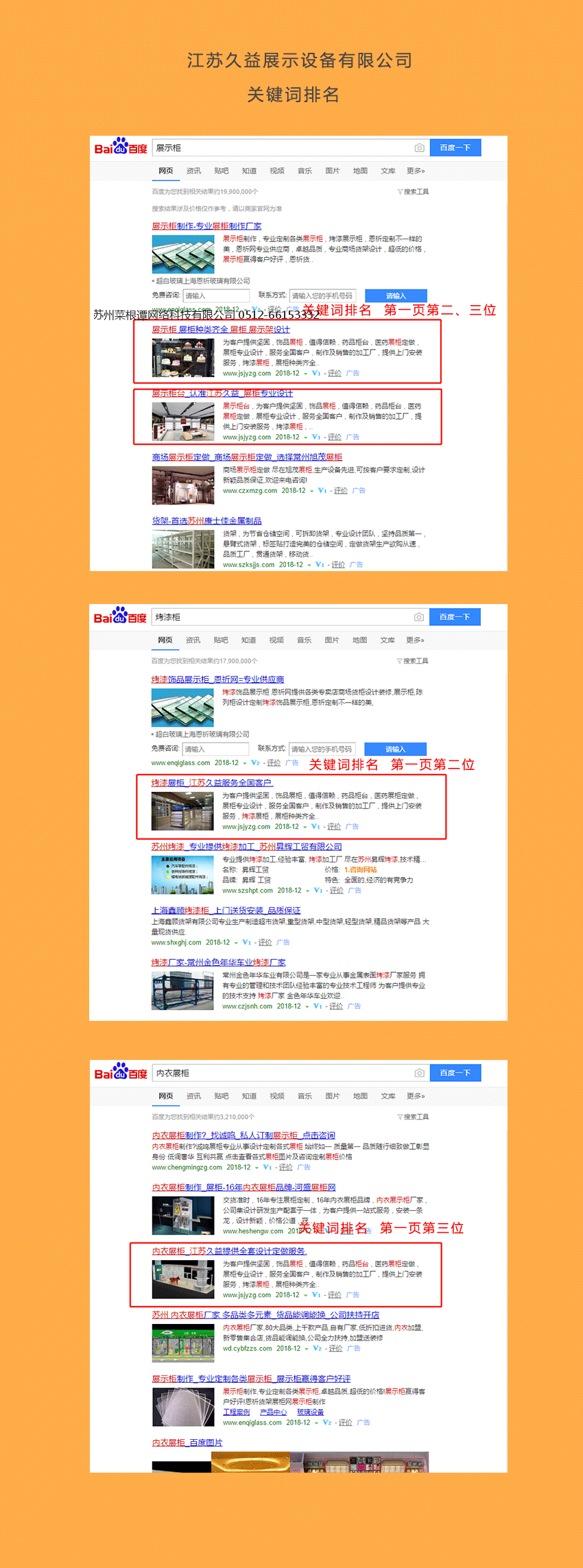The height and width of the screenshot is (1568, 583).
Task: Expand the arrow next to www.chengmingzg.com 2018-12
Action: coord(257,1168)
